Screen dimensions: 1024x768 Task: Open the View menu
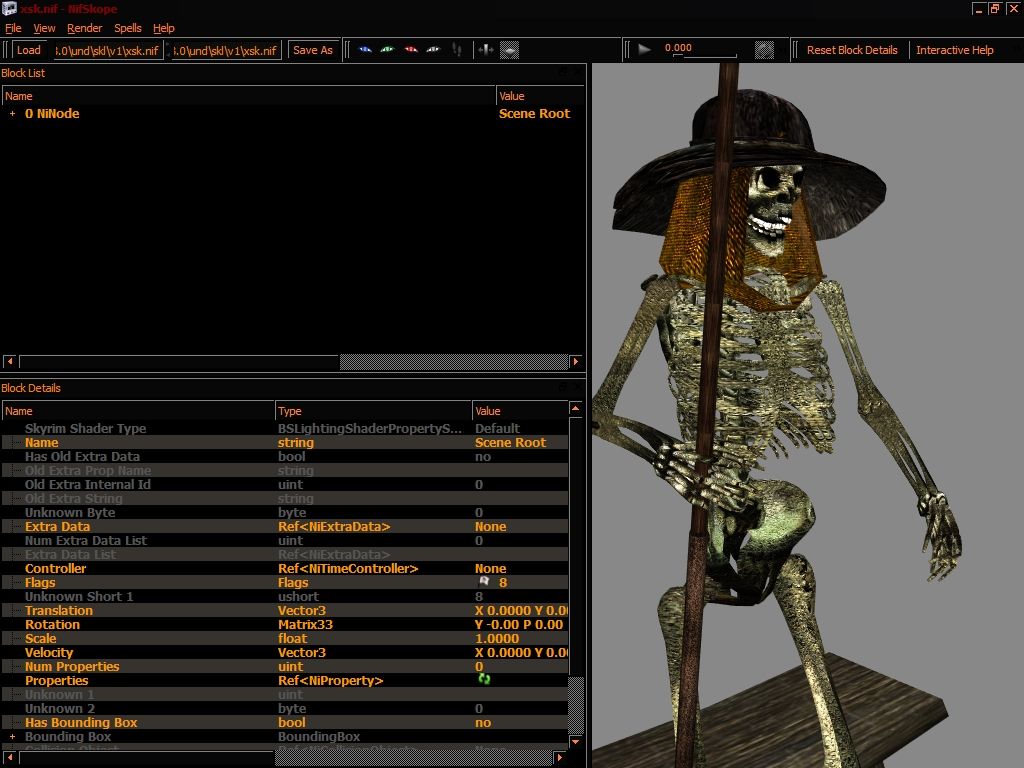point(44,28)
